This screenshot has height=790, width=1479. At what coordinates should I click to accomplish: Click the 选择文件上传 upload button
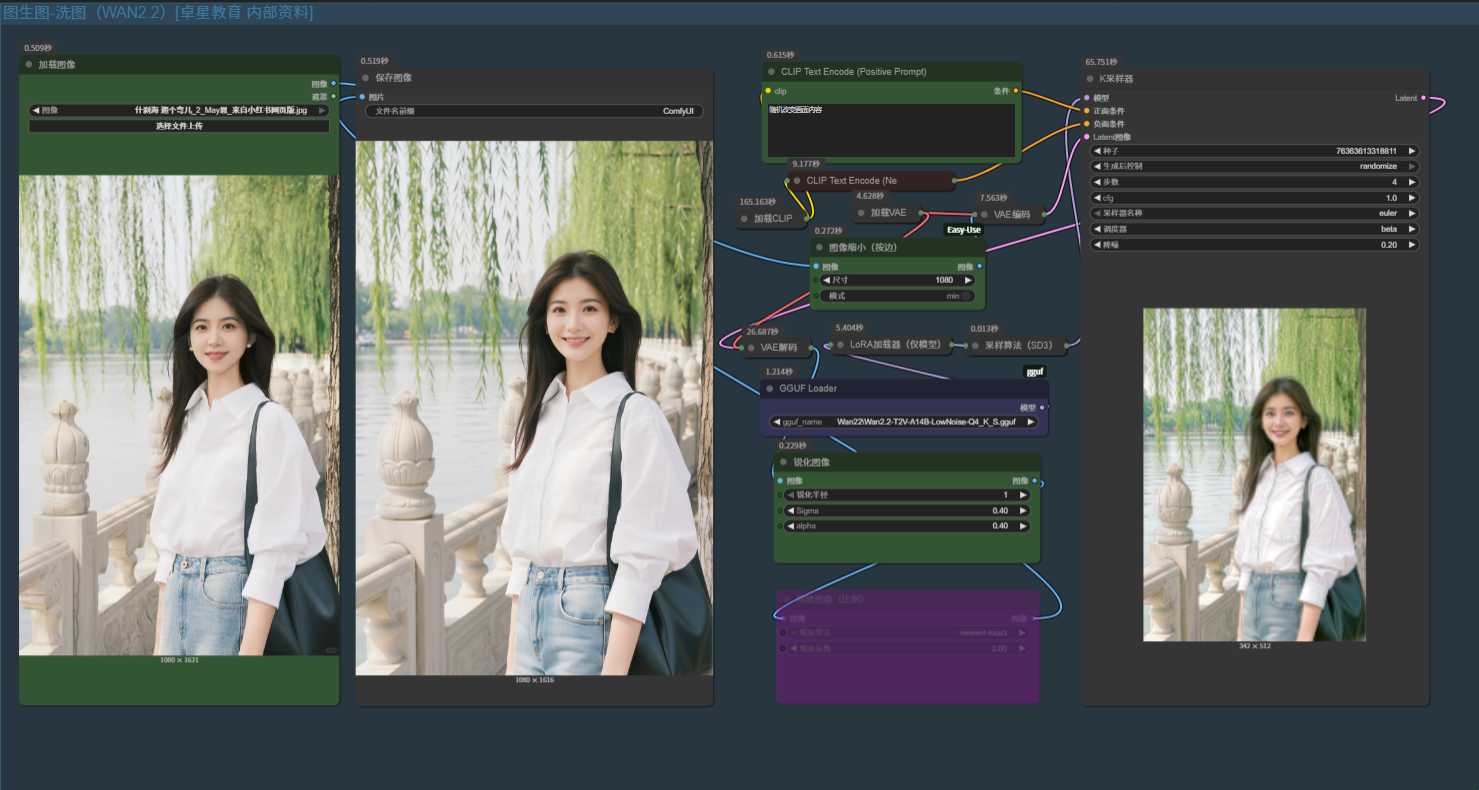click(x=179, y=127)
